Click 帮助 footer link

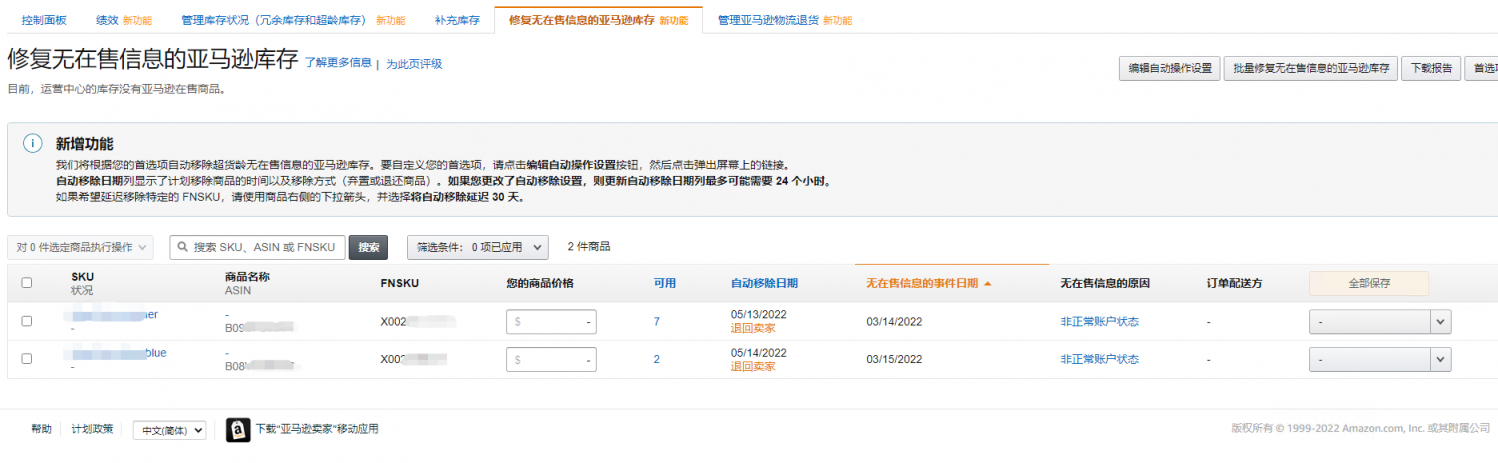[41, 429]
